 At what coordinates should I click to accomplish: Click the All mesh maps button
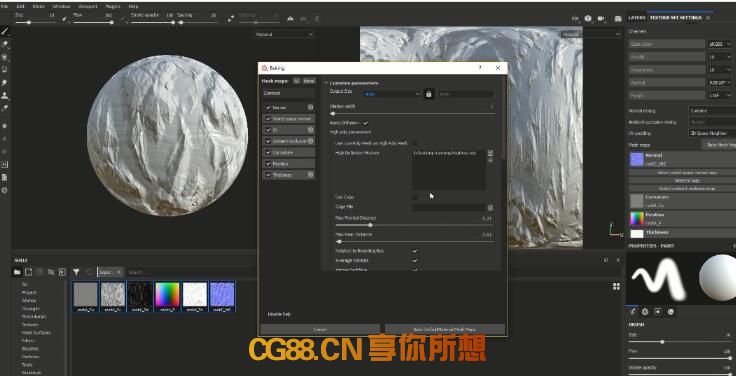tap(296, 81)
